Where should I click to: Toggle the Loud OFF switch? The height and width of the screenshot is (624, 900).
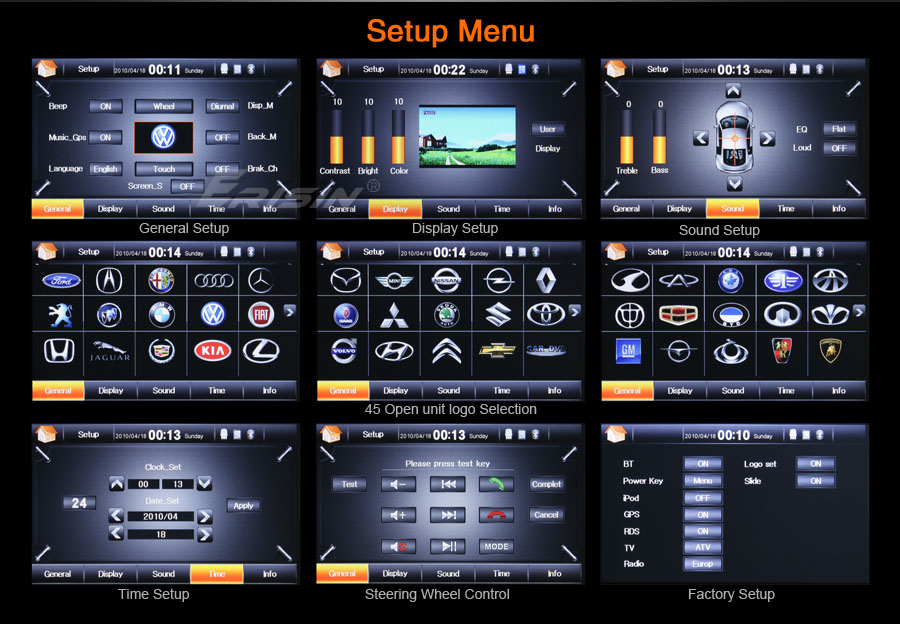coord(839,148)
